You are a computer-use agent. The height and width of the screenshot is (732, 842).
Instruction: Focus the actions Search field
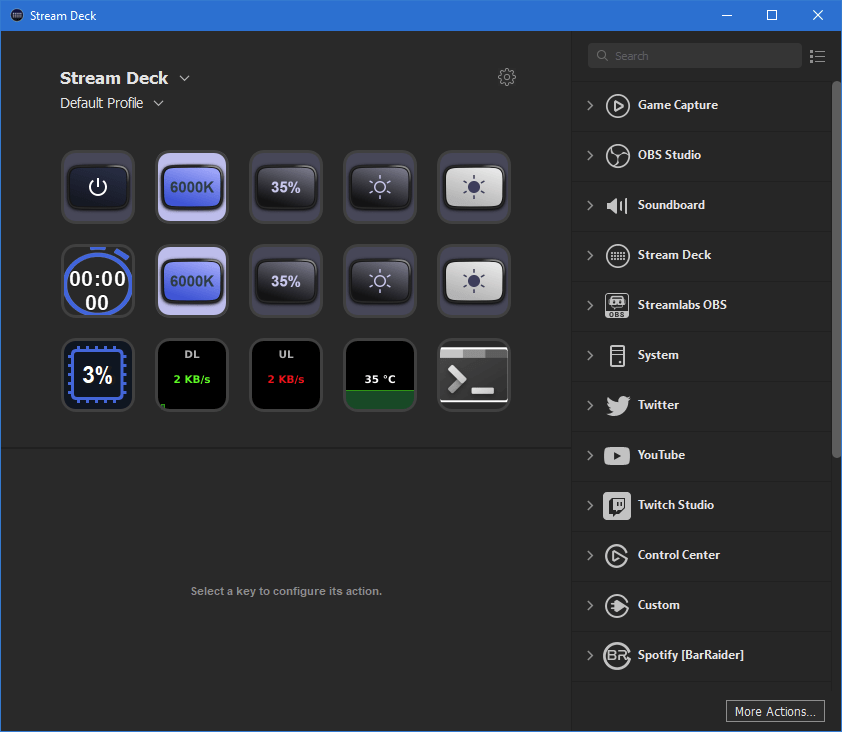tap(694, 56)
